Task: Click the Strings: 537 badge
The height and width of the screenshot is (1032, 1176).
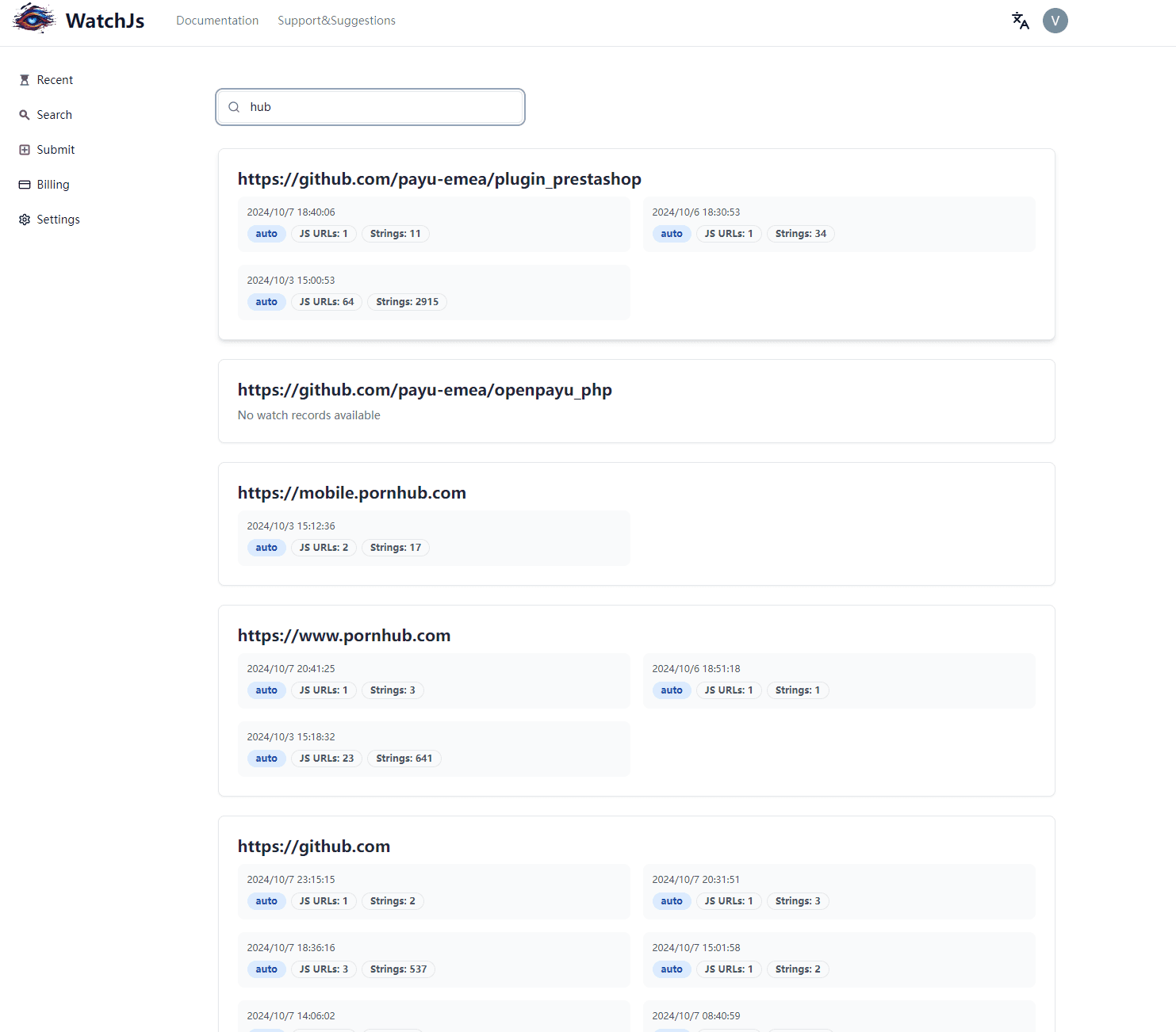Action: (x=398, y=969)
